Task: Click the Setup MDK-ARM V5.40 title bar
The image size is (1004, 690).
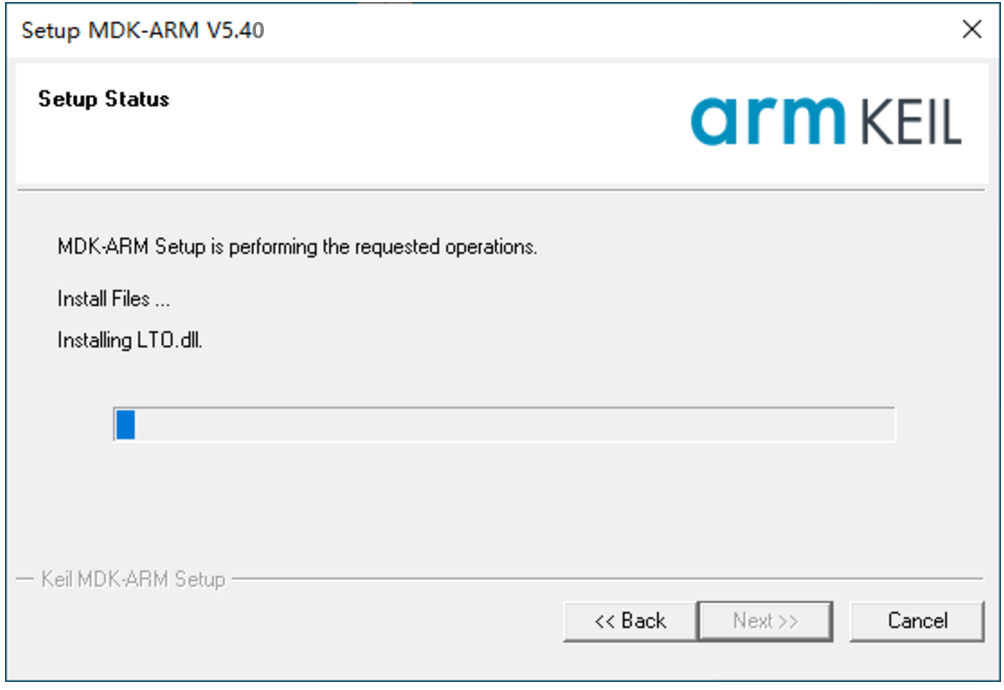Action: pos(480,29)
